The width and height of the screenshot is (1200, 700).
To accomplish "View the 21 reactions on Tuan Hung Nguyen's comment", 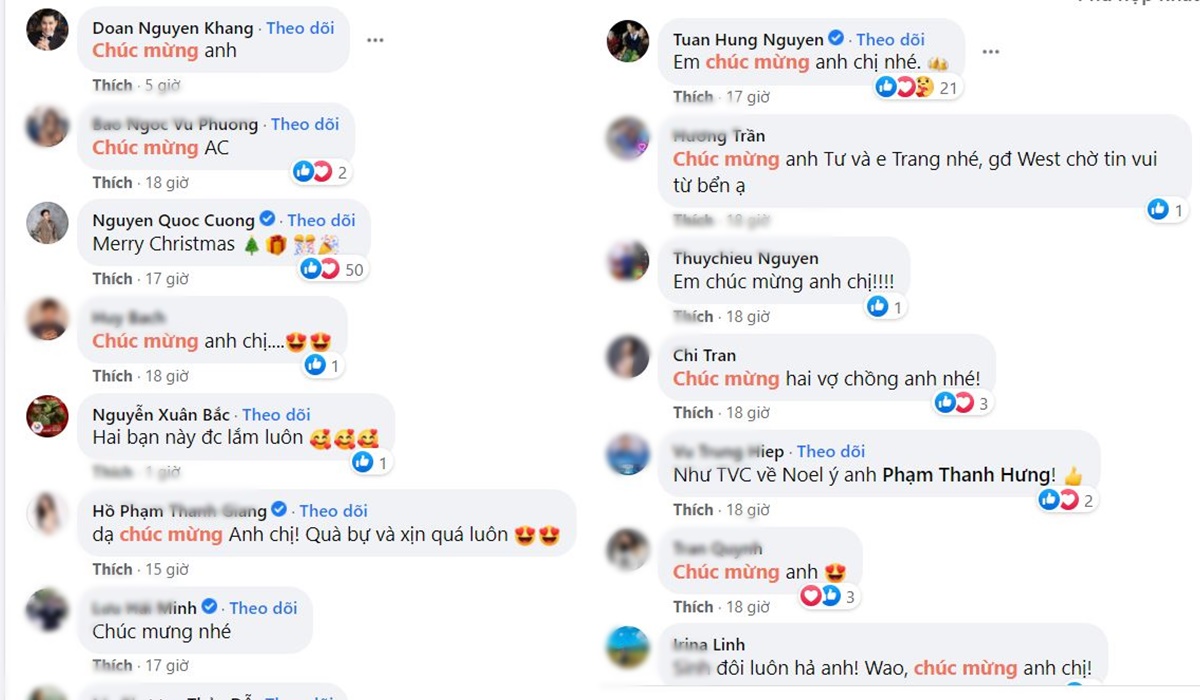I will [x=917, y=88].
